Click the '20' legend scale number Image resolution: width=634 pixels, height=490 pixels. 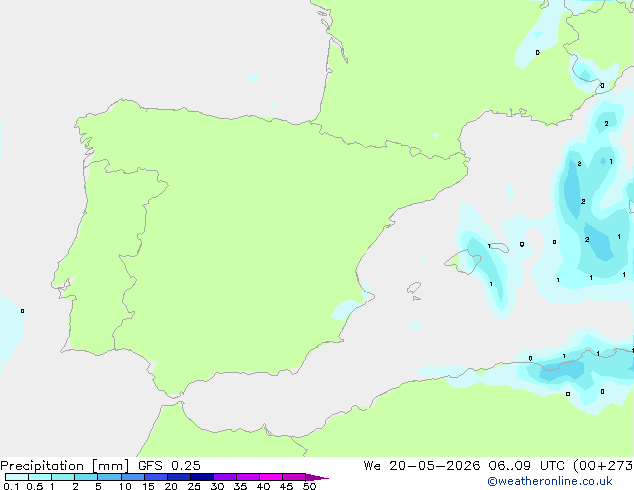click(171, 486)
